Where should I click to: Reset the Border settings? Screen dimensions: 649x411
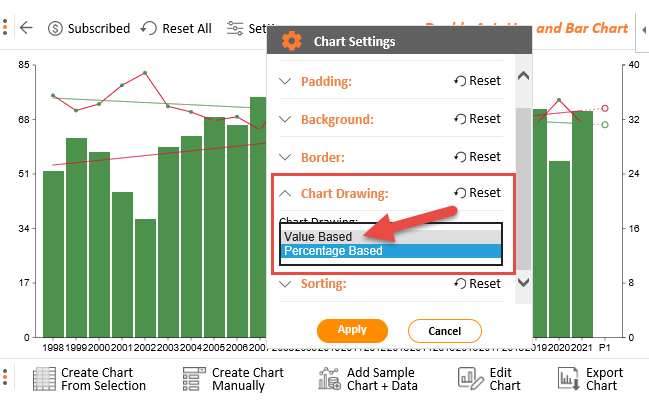[x=477, y=157]
